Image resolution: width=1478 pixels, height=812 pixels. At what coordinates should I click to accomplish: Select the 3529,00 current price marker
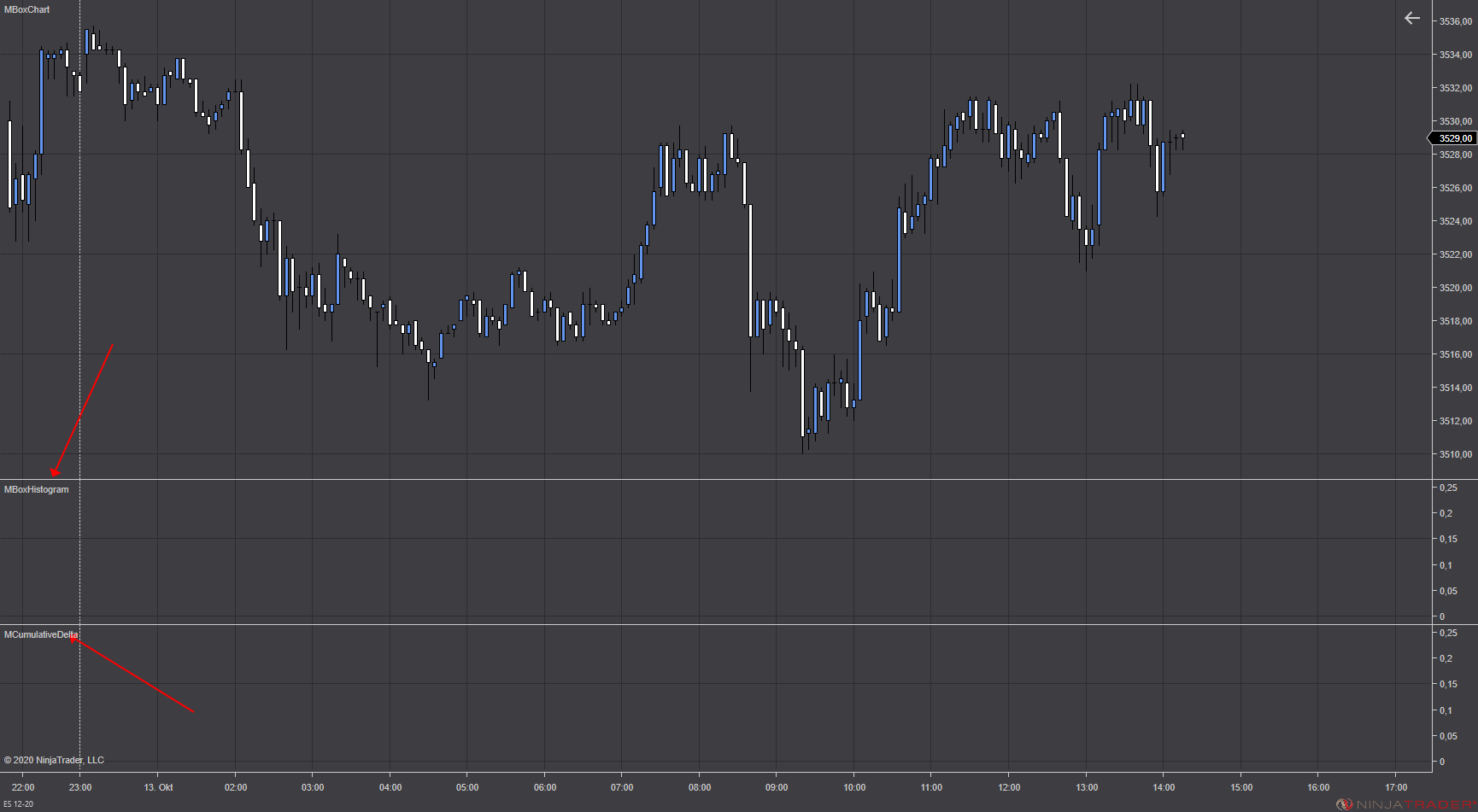(x=1453, y=138)
